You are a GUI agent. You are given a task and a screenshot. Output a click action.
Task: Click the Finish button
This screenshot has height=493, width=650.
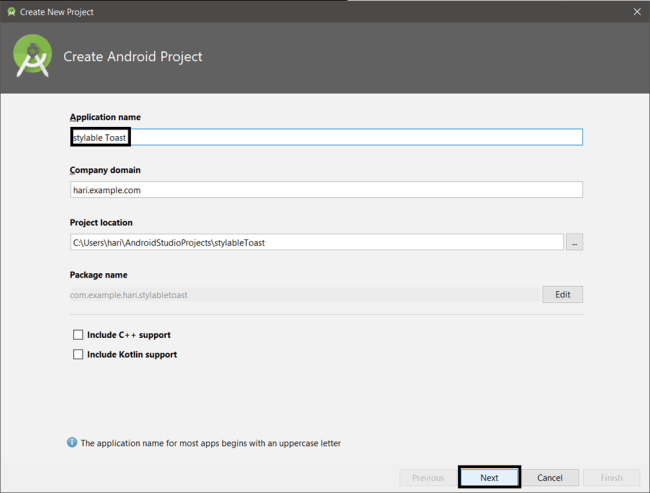611,478
